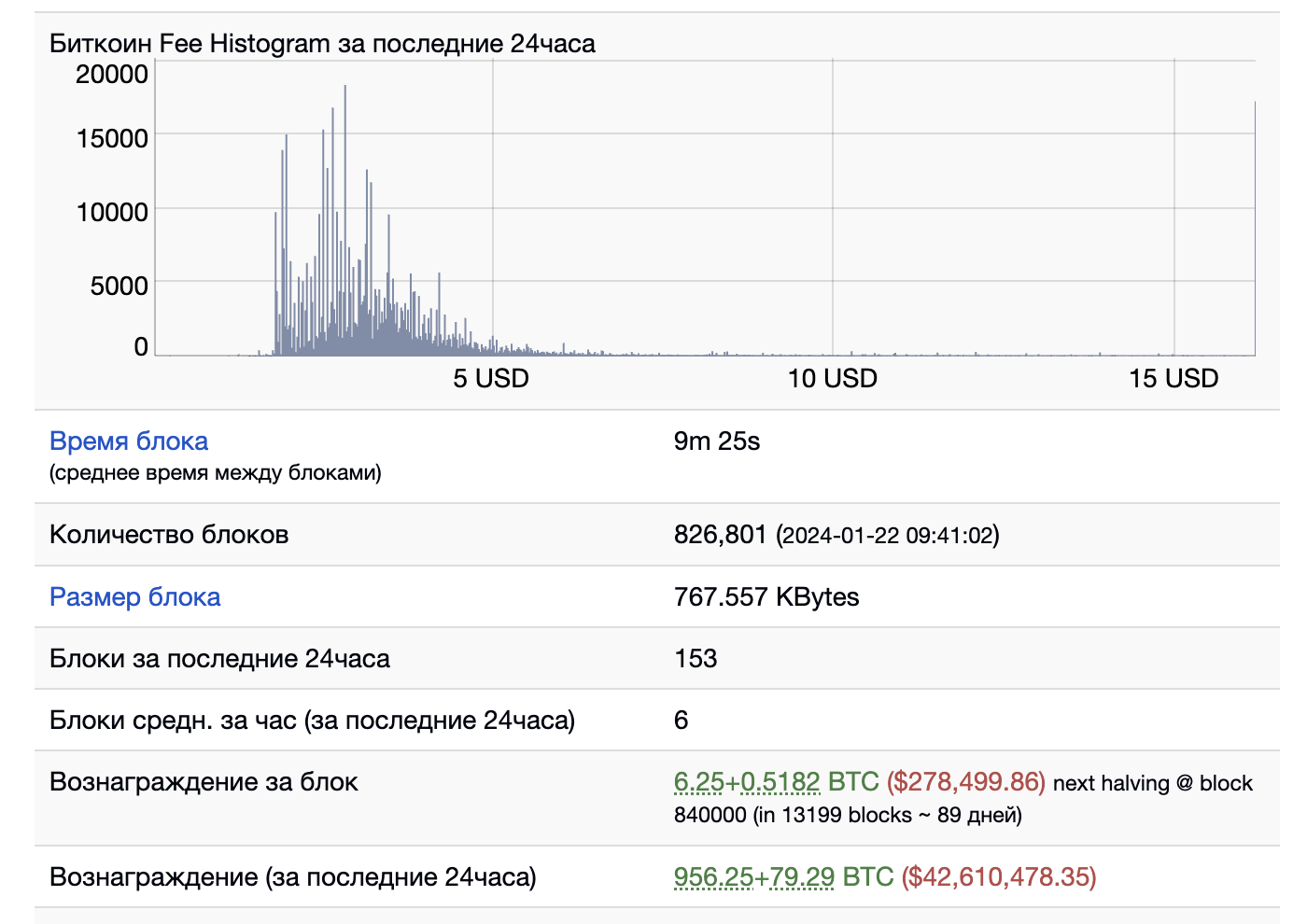This screenshot has width=1307, height=924.
Task: Click the 79.29 daily fees value
Action: pyautogui.click(x=802, y=877)
